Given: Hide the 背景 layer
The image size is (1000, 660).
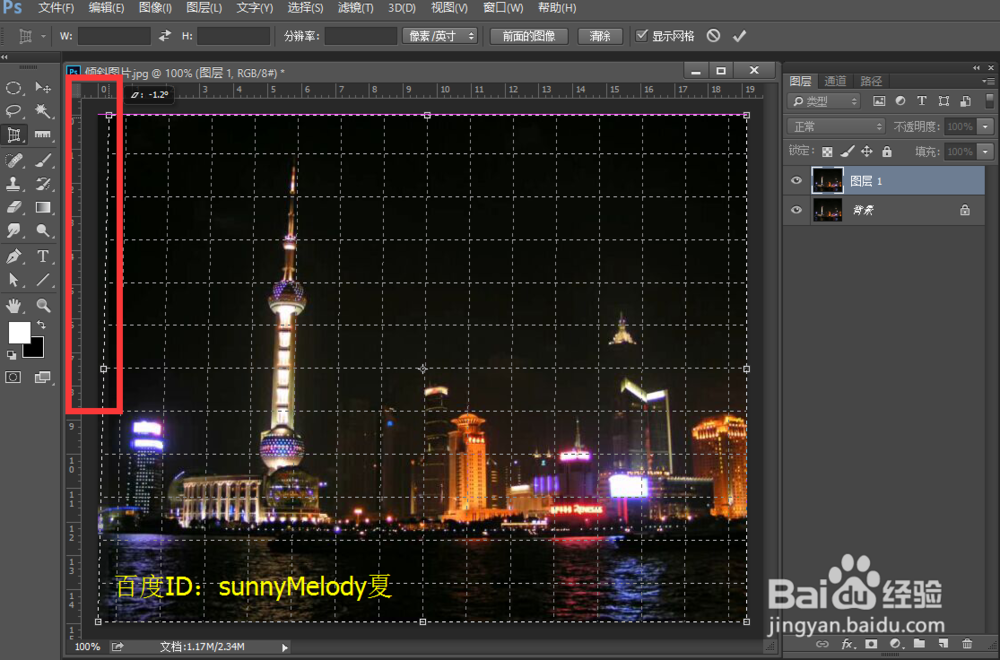Looking at the screenshot, I should click(x=796, y=210).
